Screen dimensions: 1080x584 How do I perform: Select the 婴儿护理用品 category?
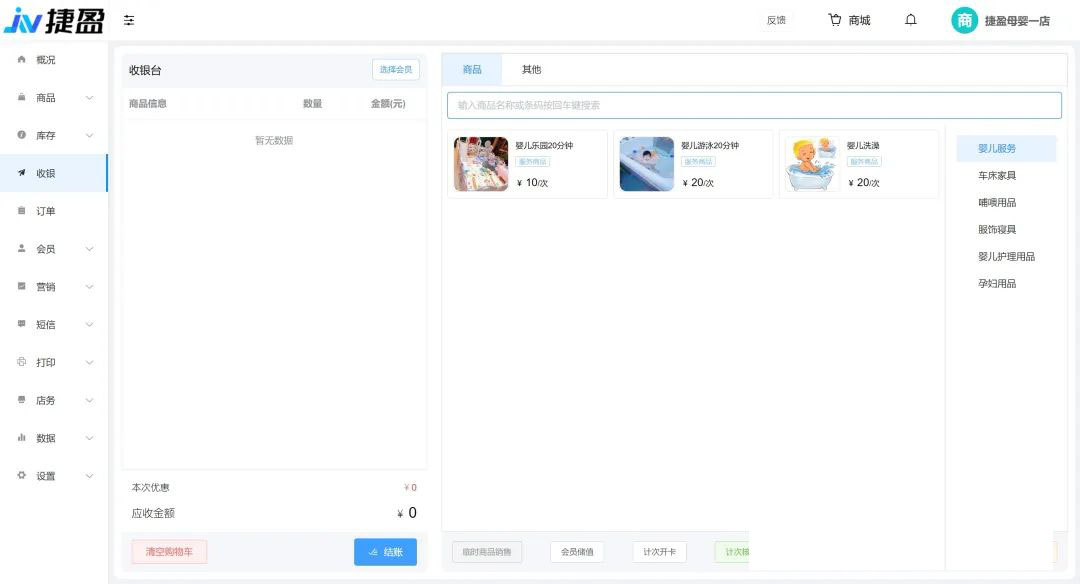click(1006, 256)
